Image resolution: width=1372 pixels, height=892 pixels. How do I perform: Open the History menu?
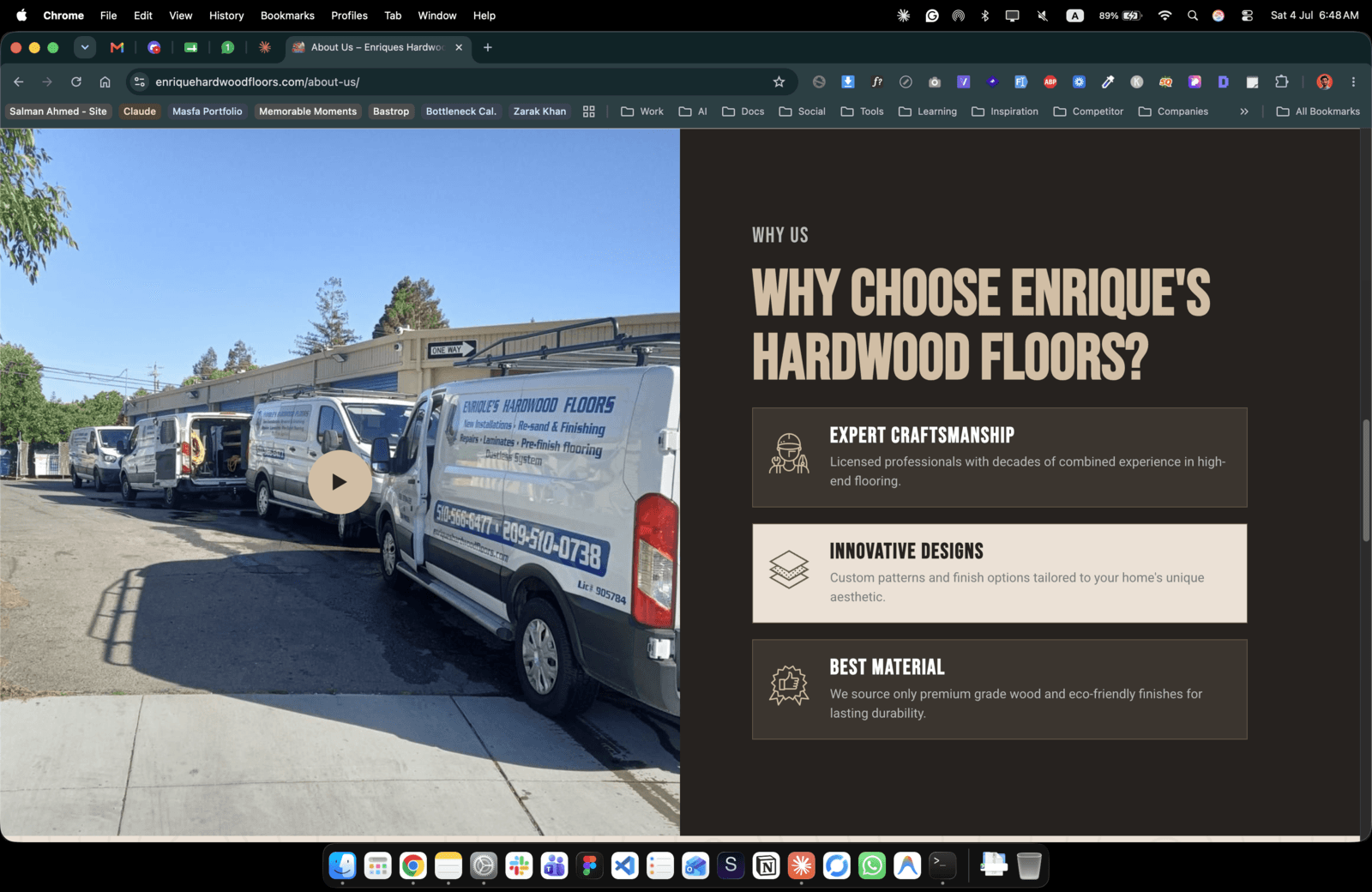tap(226, 15)
